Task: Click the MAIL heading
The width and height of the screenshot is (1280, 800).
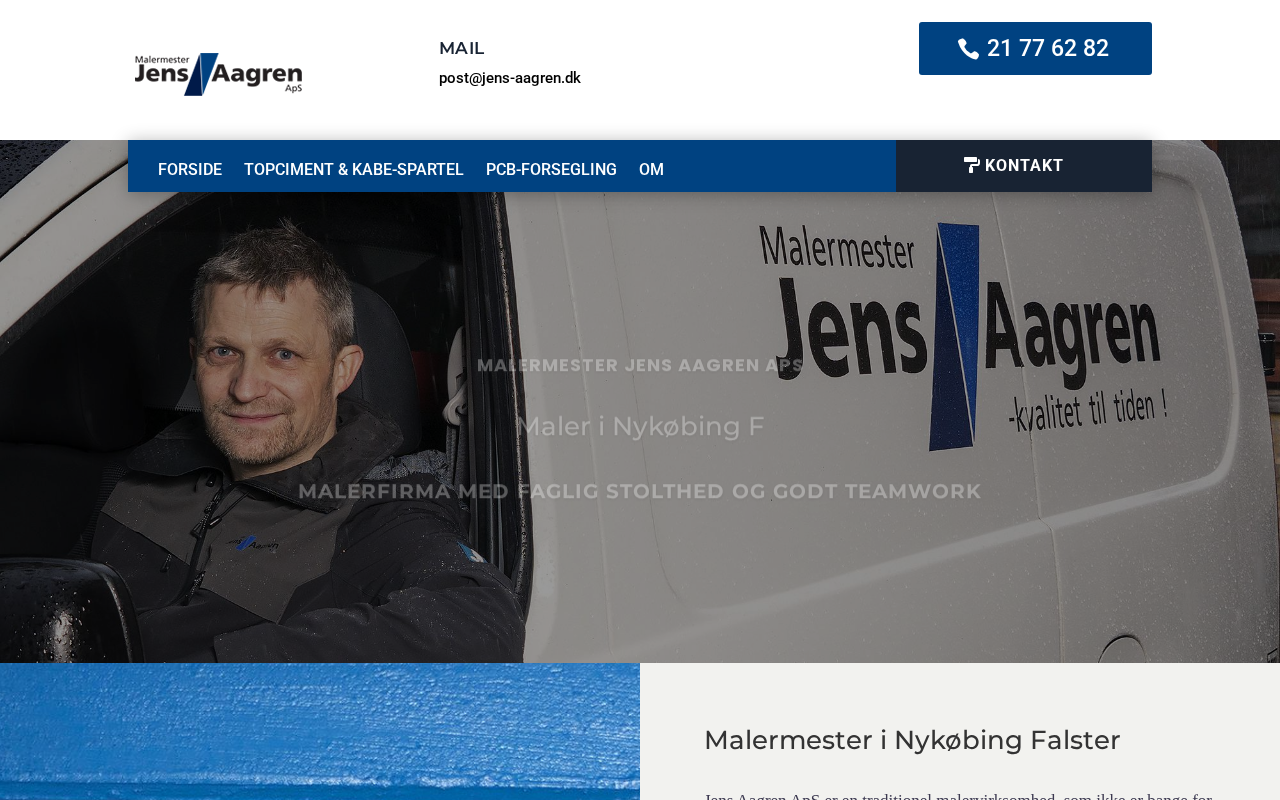Action: coord(461,48)
